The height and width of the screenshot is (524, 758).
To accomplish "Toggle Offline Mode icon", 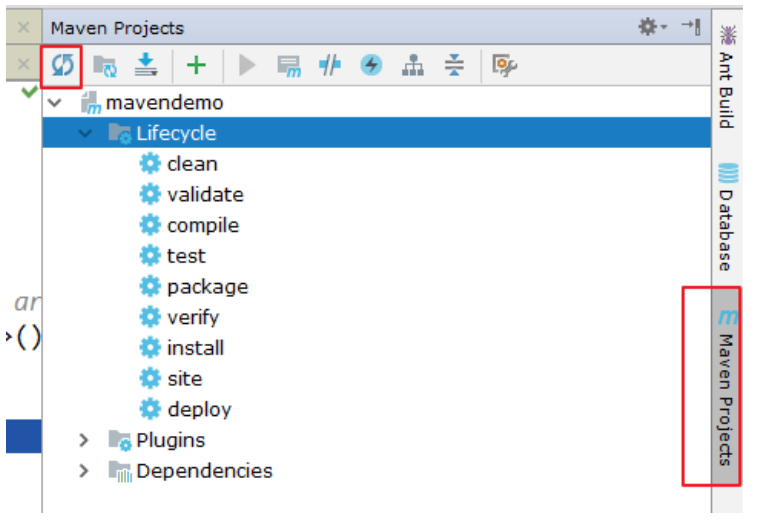I will pyautogui.click(x=330, y=65).
